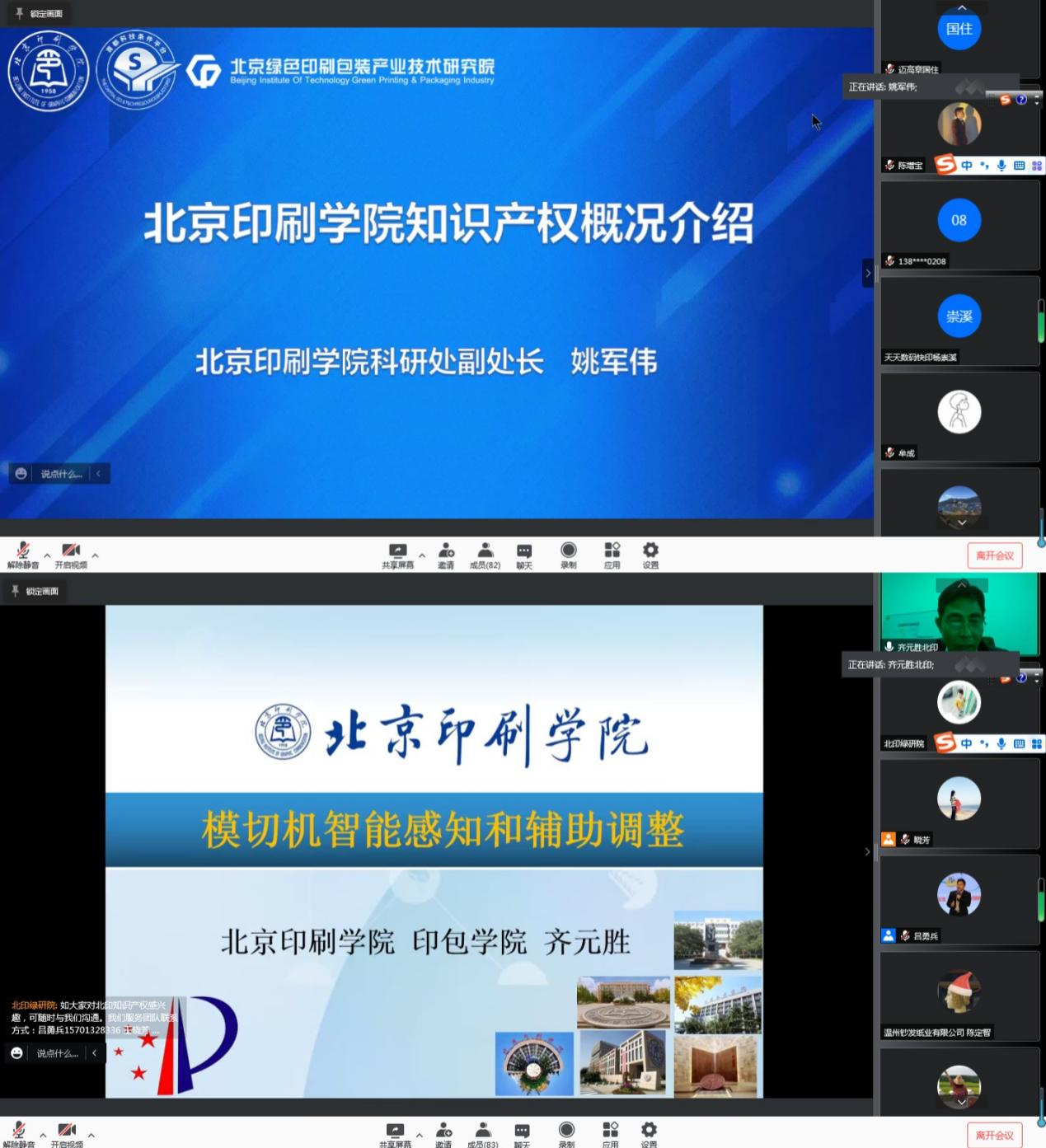Viewport: 1046px width, 1148px height.
Task: Expand audio options arrow beside upper 解除静音
Action: tap(47, 555)
